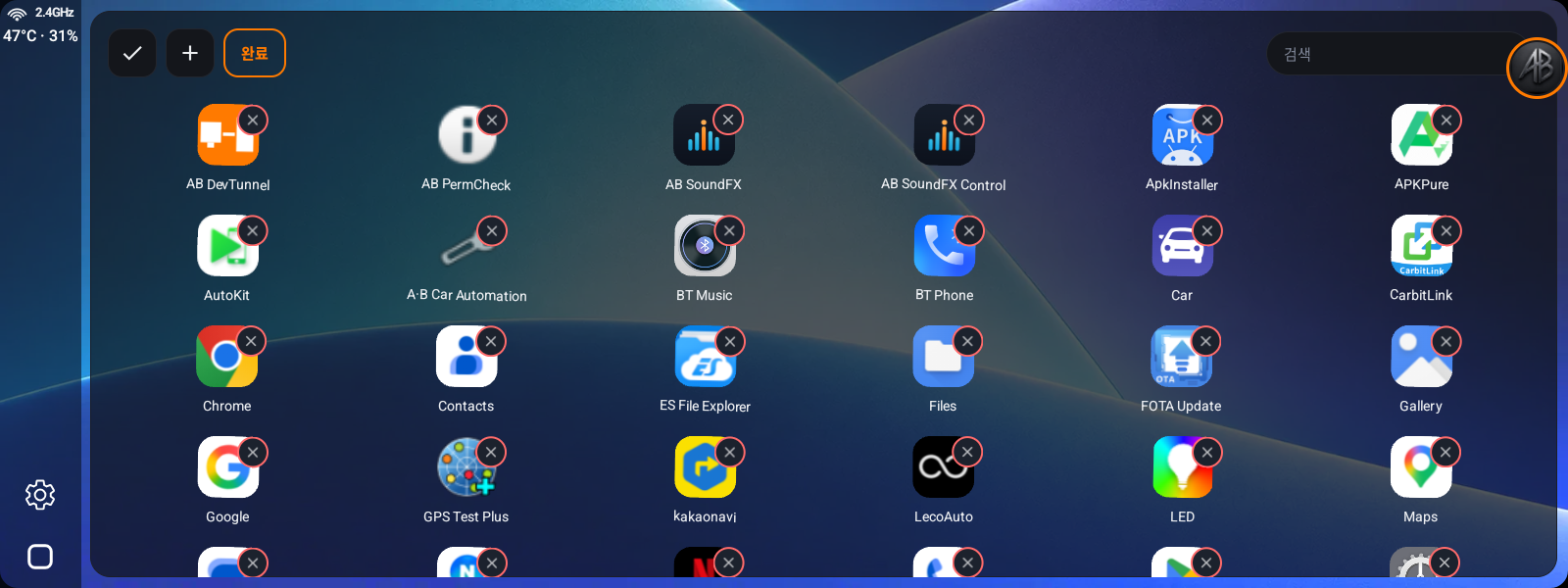Open the LecoAuto app icon
This screenshot has height=588, width=1568.
point(944,467)
